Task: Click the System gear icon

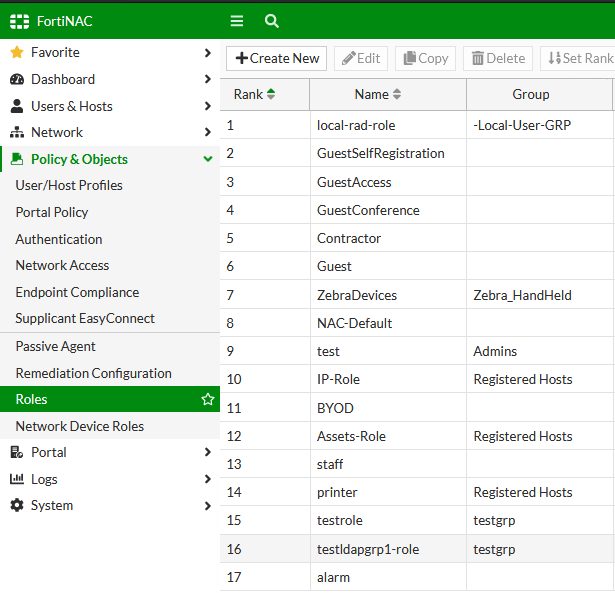Action: (x=17, y=505)
